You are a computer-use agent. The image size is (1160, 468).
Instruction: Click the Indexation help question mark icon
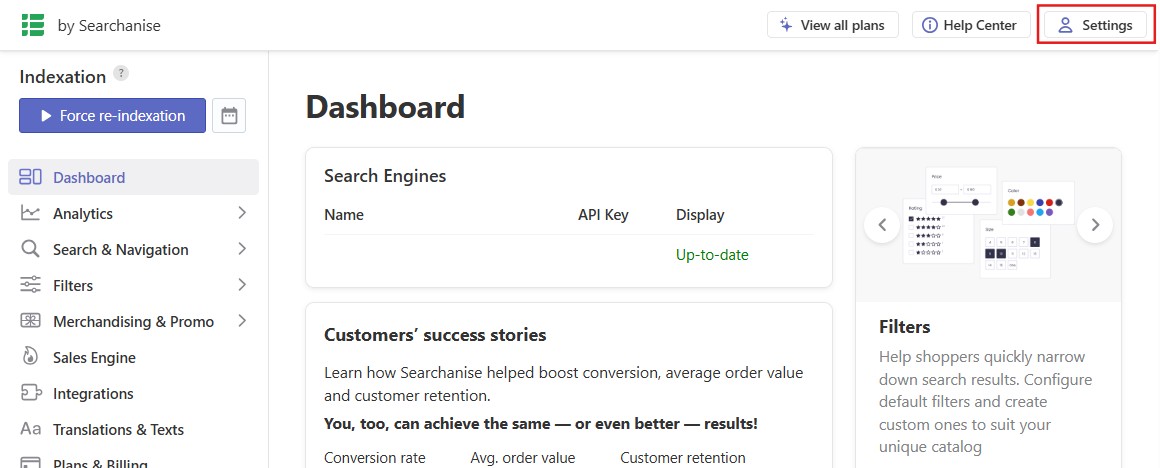click(x=121, y=73)
